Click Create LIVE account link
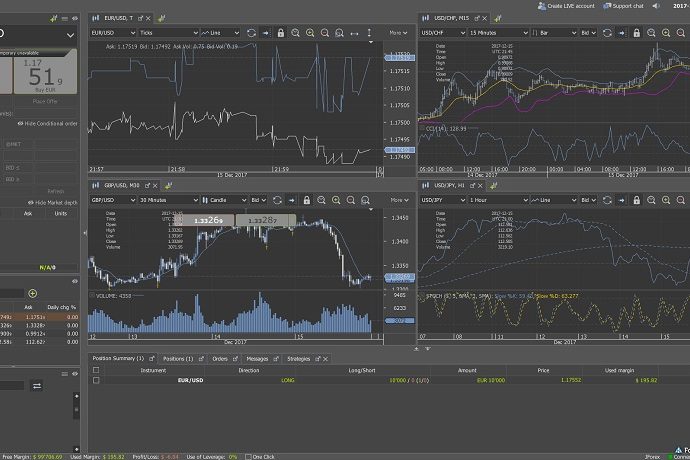690x460 pixels. [566, 6]
